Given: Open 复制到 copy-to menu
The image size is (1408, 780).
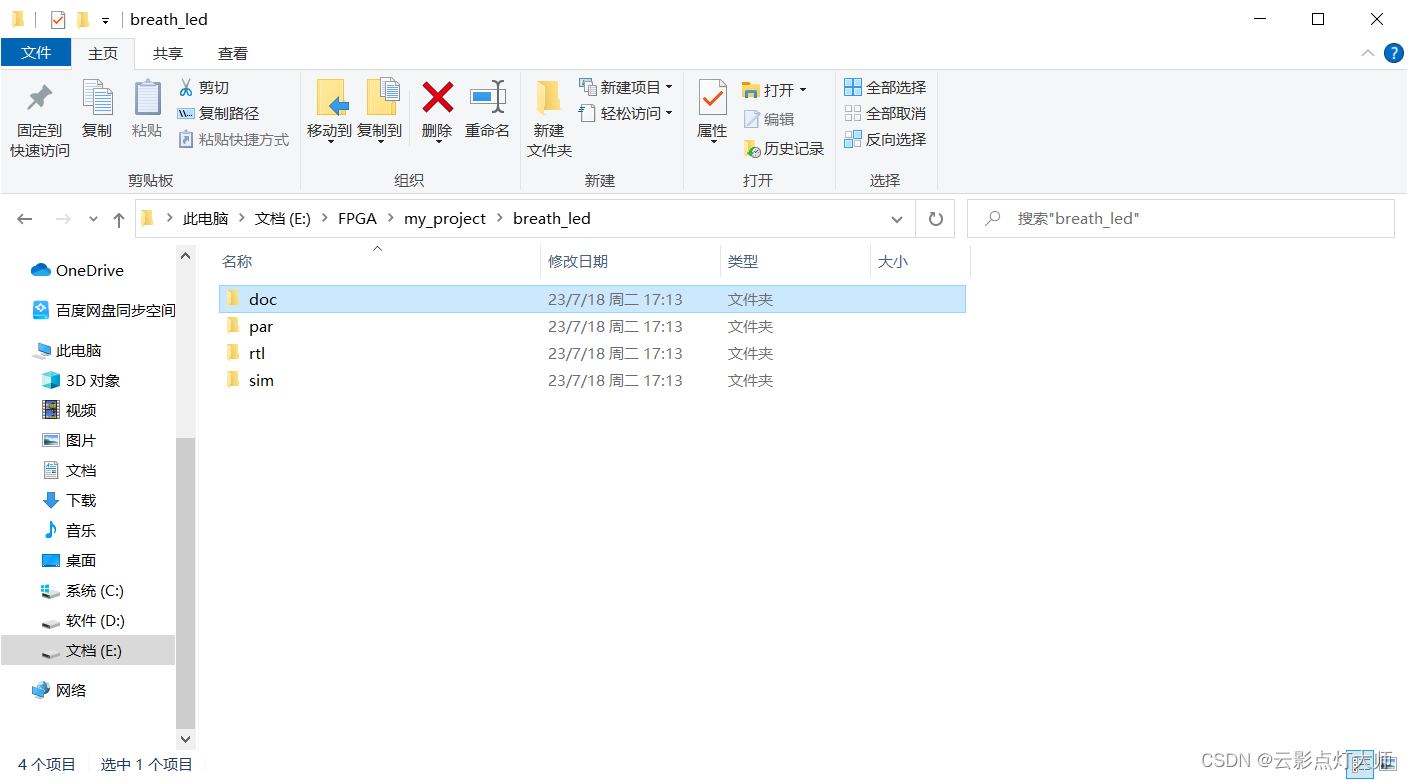Looking at the screenshot, I should pos(380,111).
